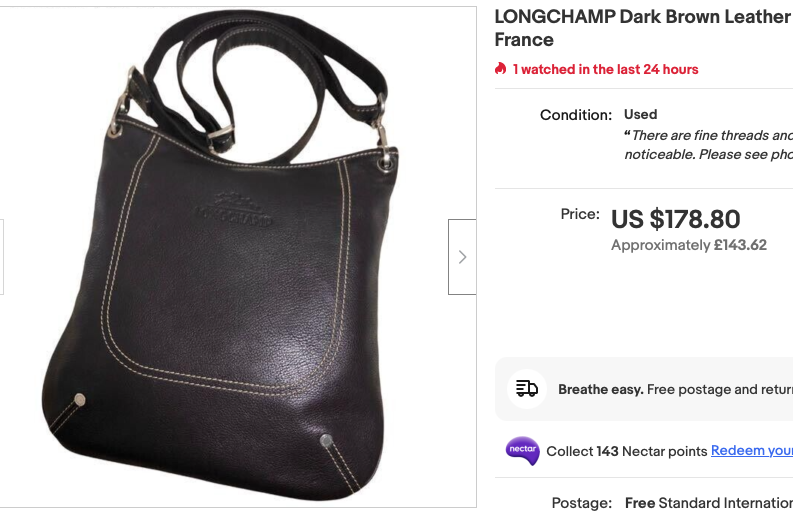Image resolution: width=793 pixels, height=519 pixels.
Task: Click the delivery truck icon
Action: [527, 388]
